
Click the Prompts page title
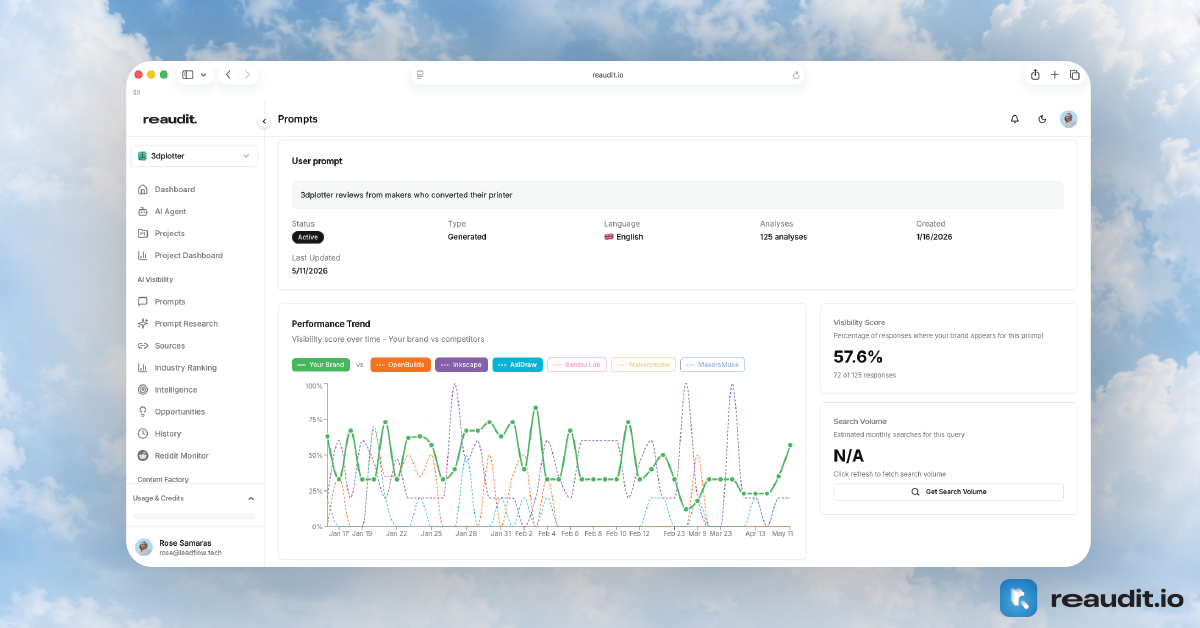[298, 119]
